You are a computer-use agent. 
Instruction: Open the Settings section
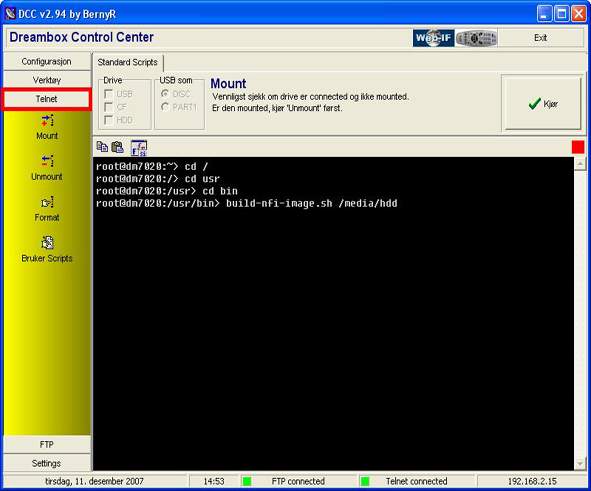click(47, 463)
